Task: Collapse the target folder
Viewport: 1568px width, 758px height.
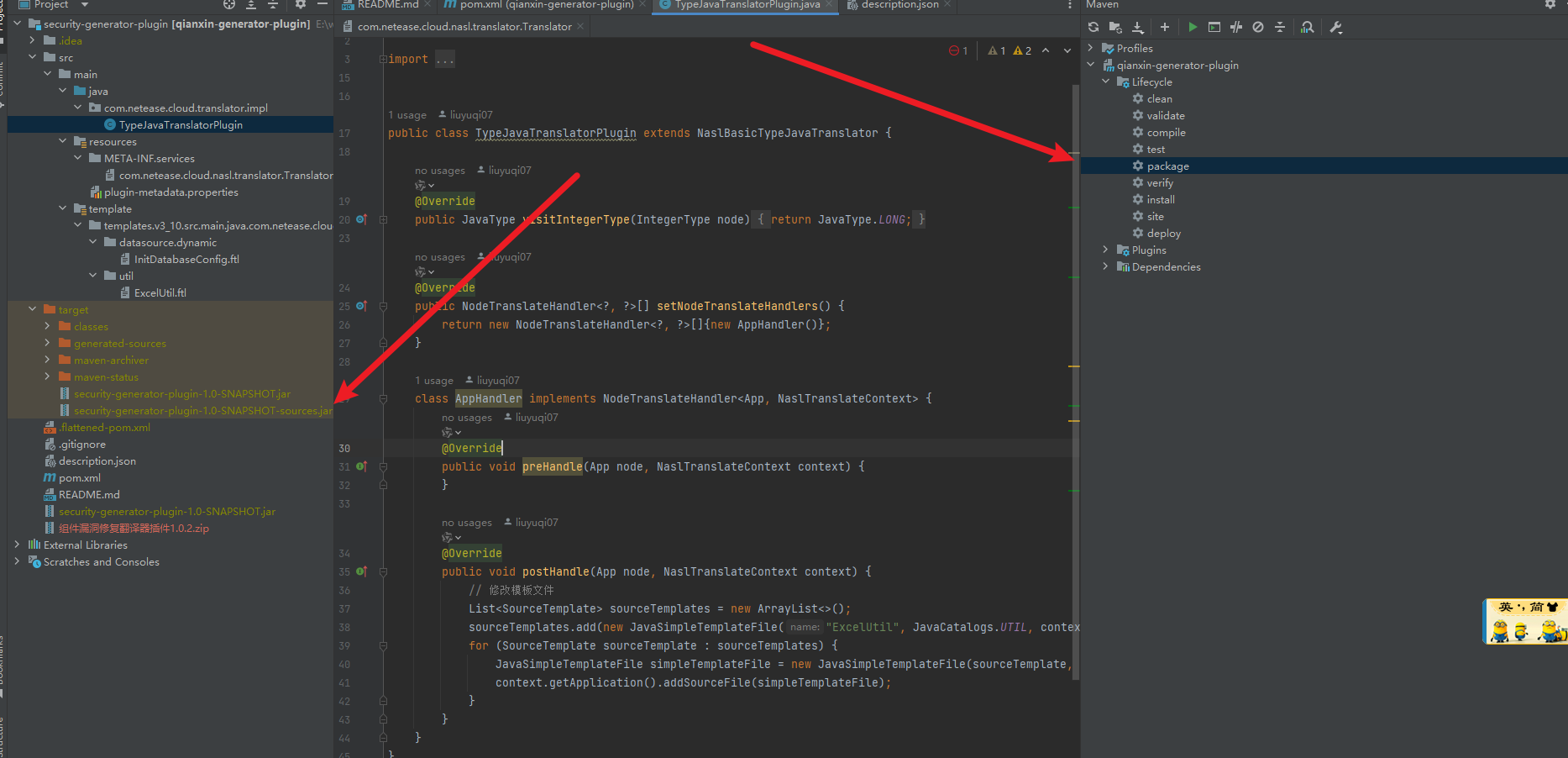Action: click(x=33, y=309)
